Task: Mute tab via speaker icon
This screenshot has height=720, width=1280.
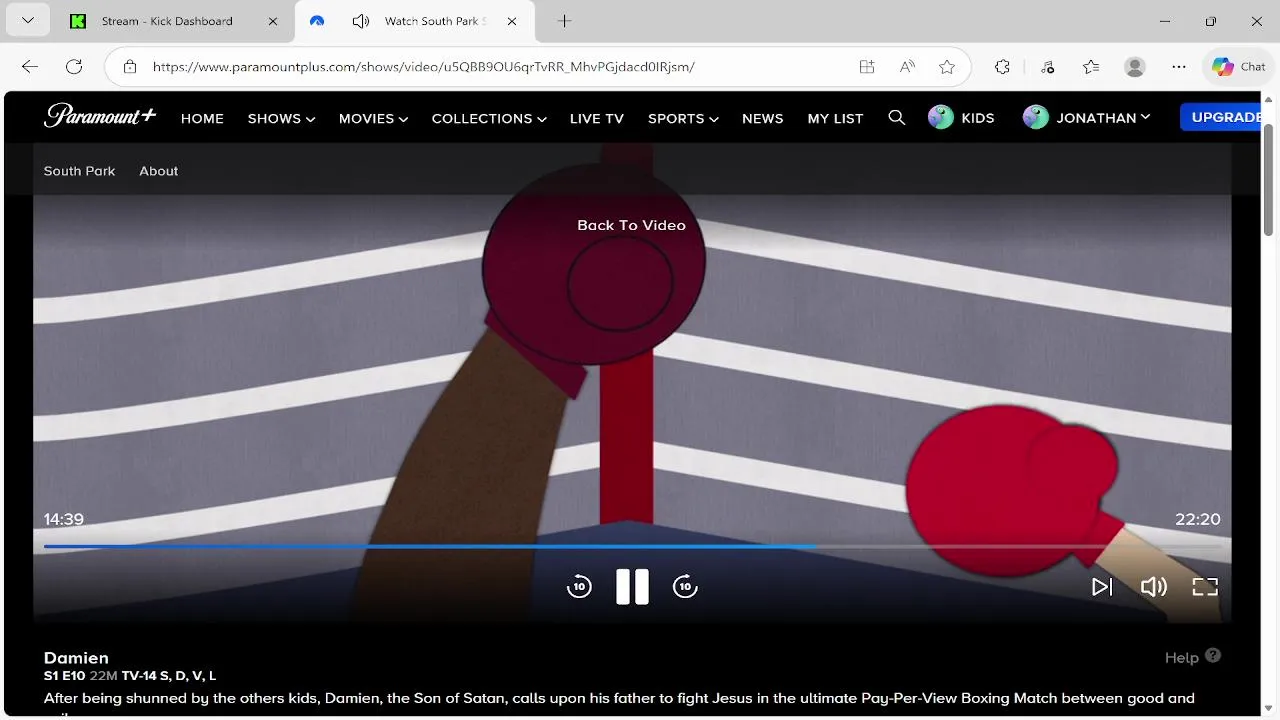Action: [362, 21]
